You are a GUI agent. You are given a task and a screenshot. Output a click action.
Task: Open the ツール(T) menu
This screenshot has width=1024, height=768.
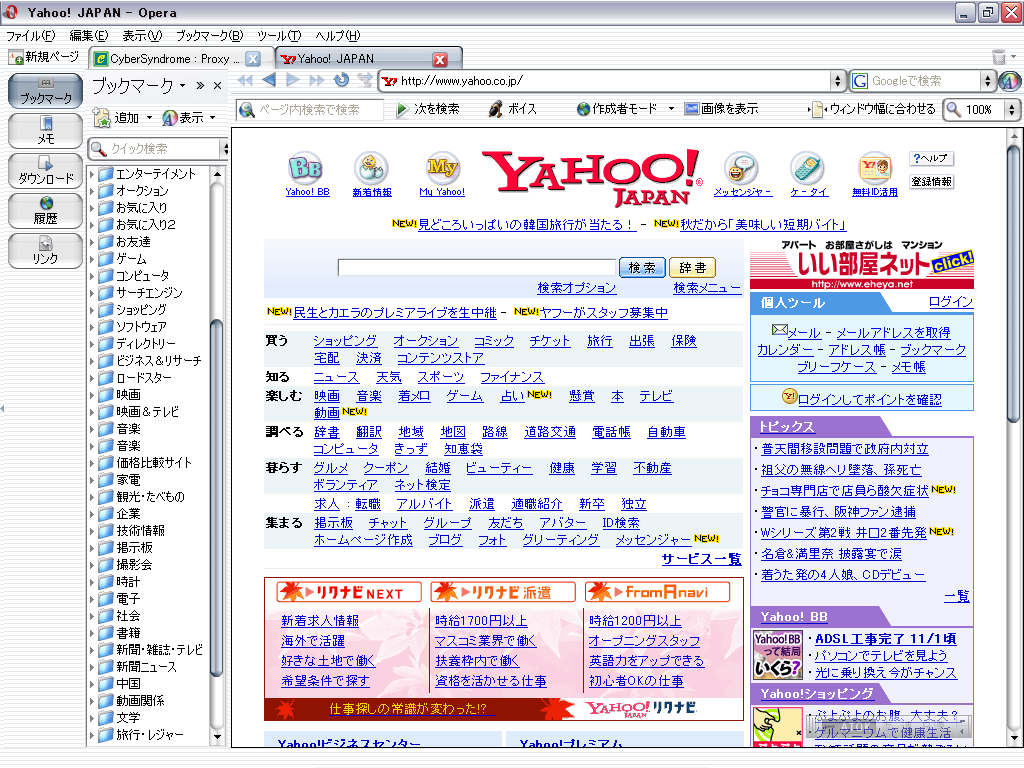click(279, 36)
